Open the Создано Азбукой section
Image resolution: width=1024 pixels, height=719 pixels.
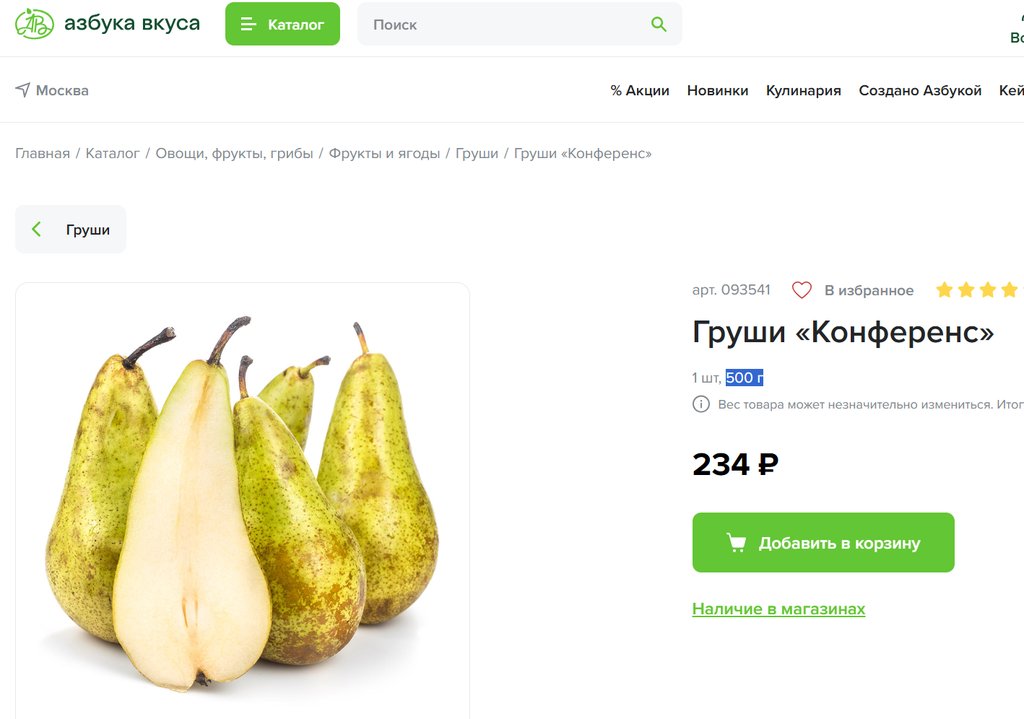920,91
